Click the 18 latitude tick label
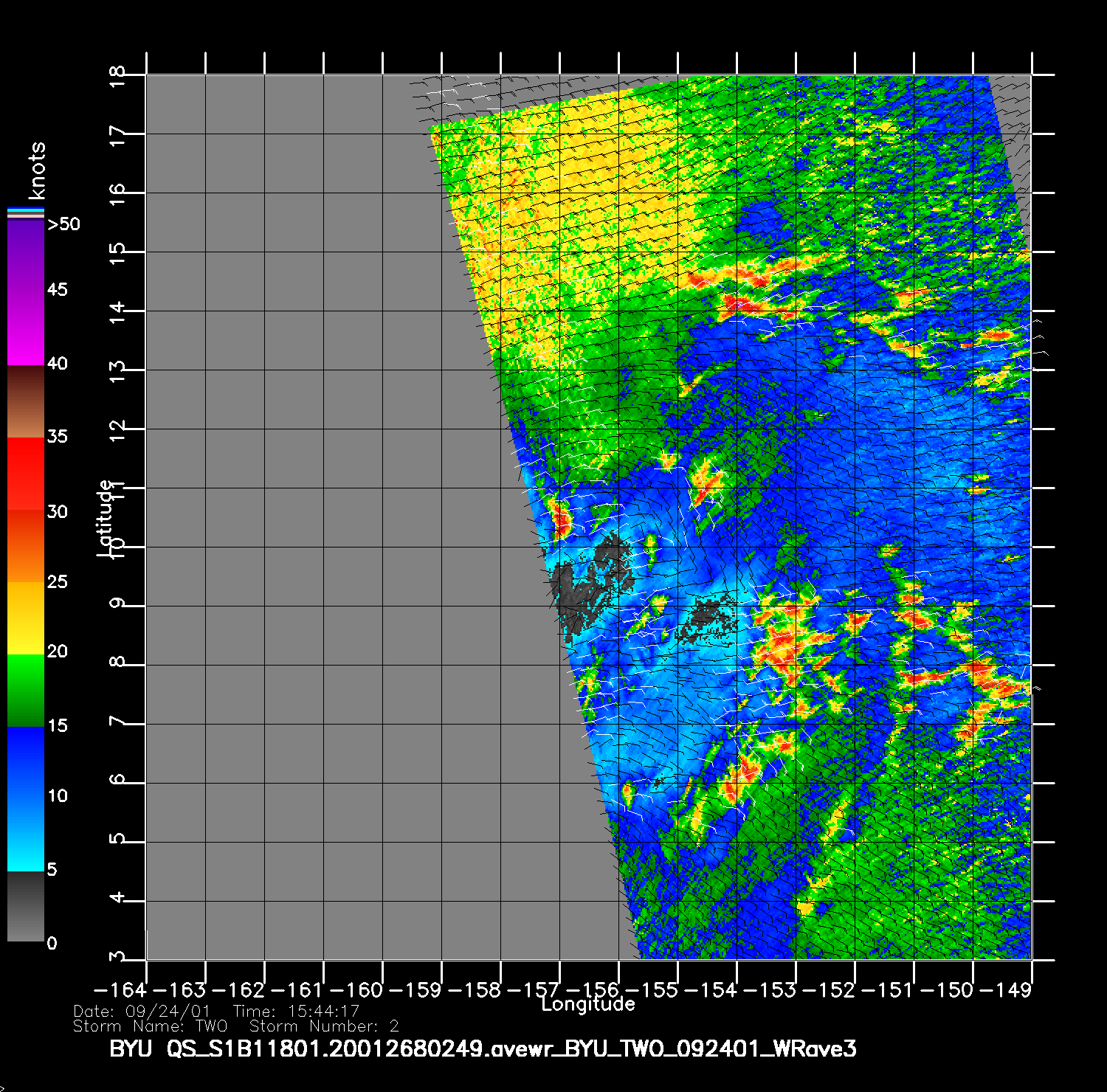Viewport: 1107px width, 1092px height. click(x=117, y=75)
